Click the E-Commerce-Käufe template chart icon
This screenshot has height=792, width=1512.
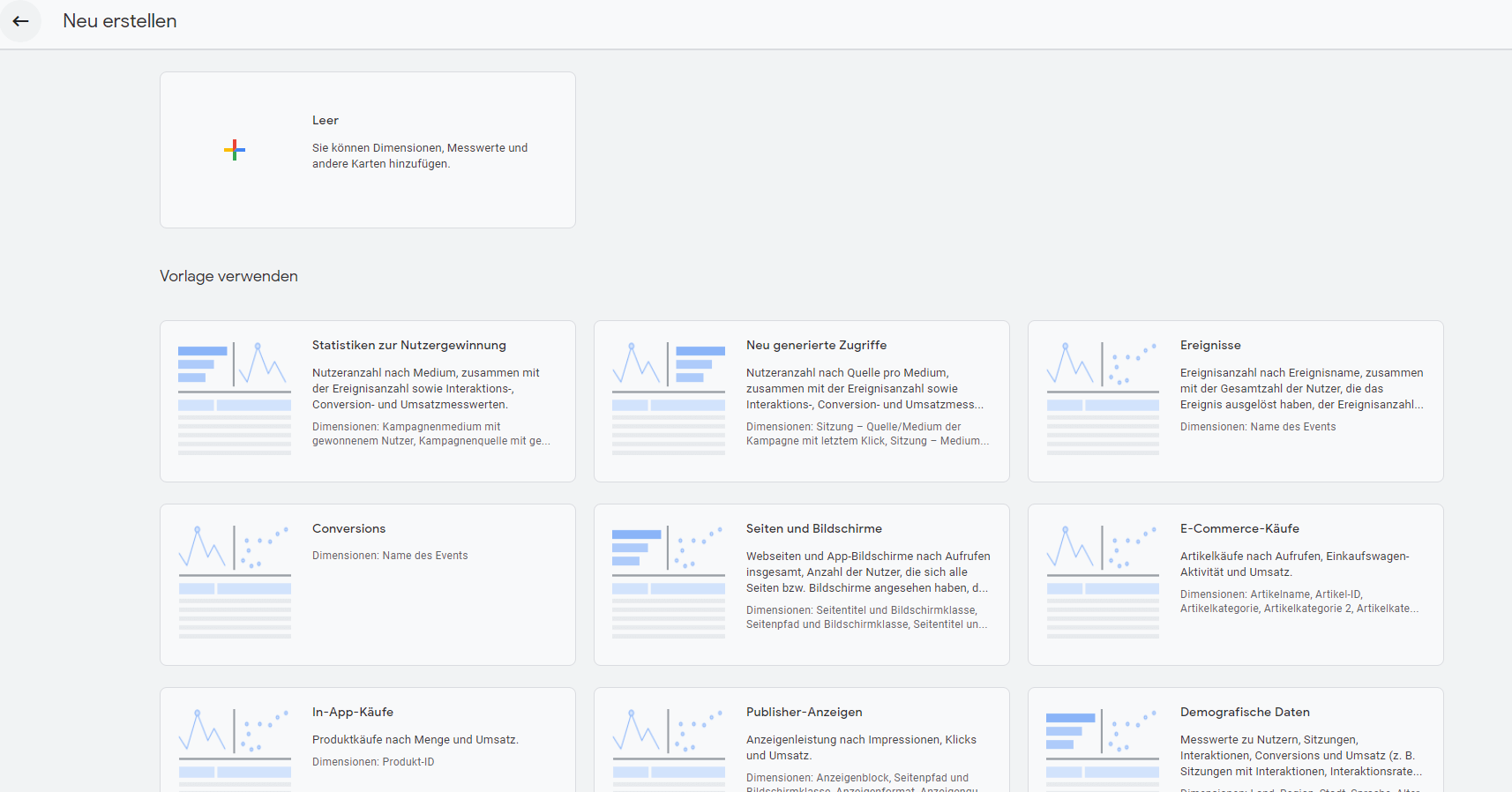tap(1103, 582)
